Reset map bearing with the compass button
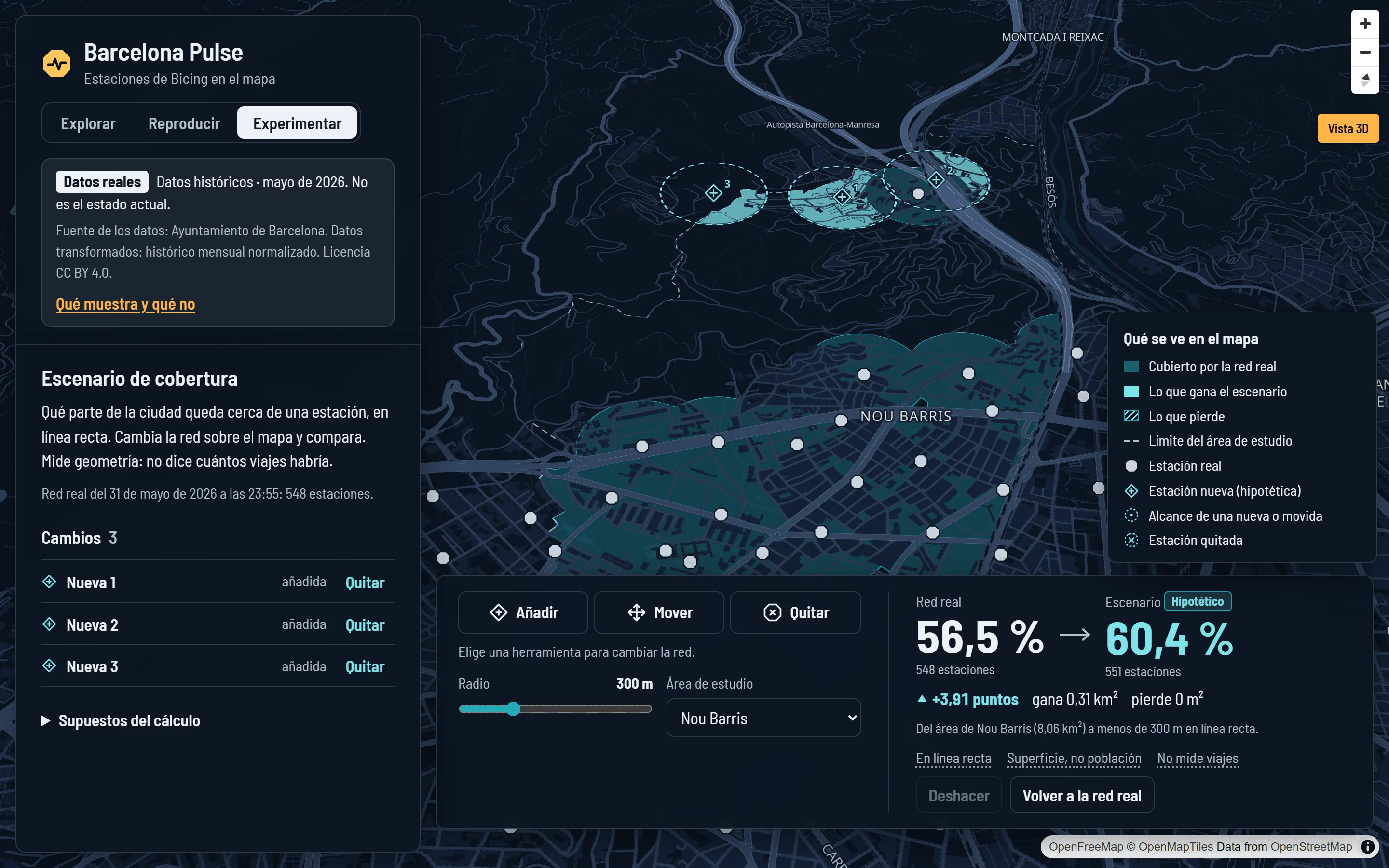Screen dimensions: 1389x868 click(x=1365, y=80)
